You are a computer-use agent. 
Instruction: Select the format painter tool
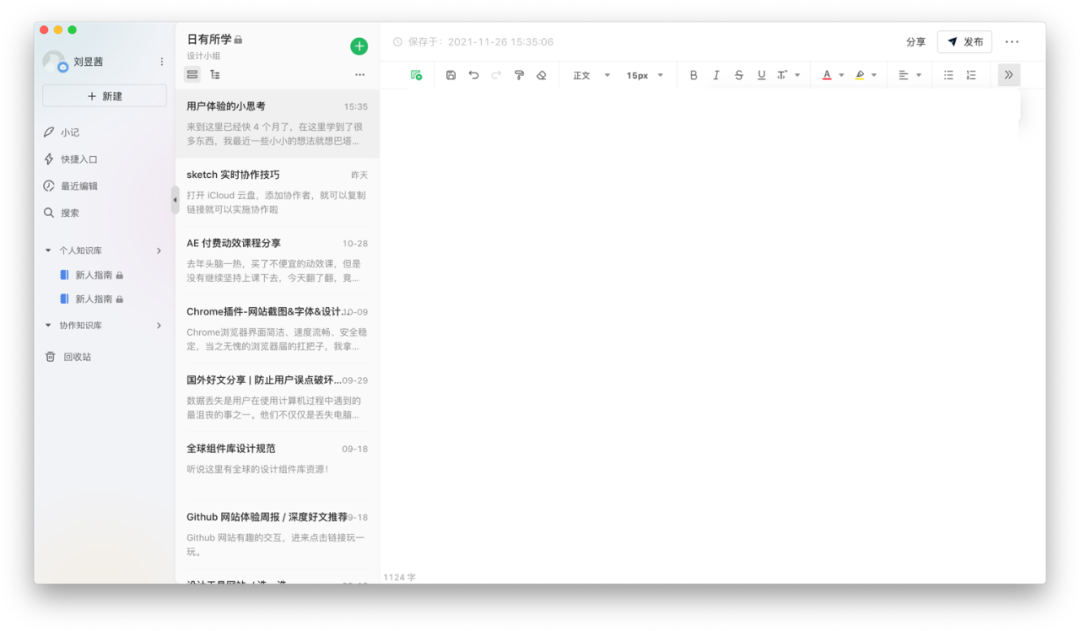coord(519,75)
